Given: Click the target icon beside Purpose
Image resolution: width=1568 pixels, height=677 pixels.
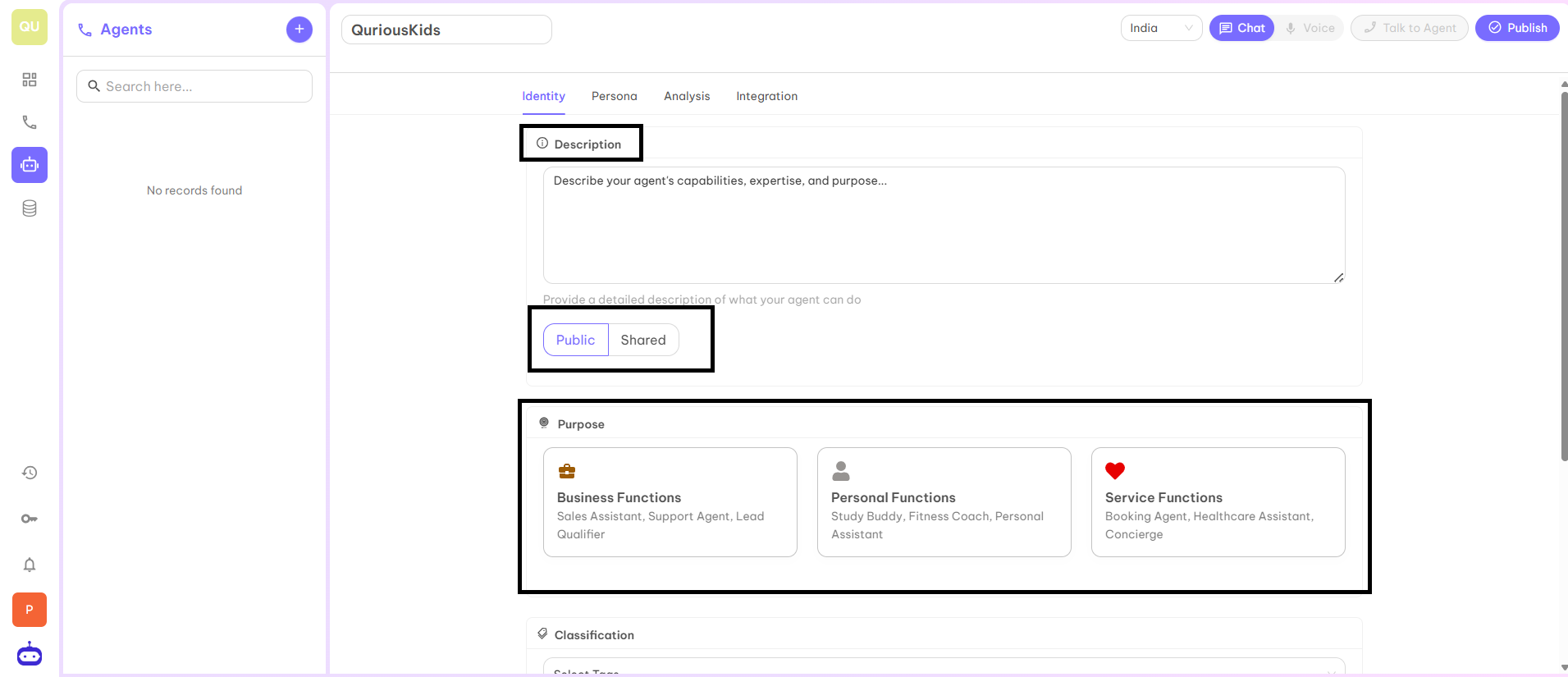Looking at the screenshot, I should tap(544, 423).
